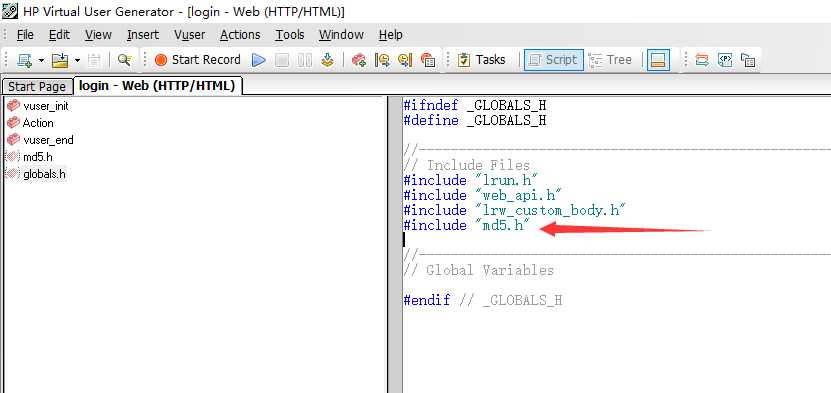Click the Correlation compare icon
The height and width of the screenshot is (393, 831).
point(702,60)
